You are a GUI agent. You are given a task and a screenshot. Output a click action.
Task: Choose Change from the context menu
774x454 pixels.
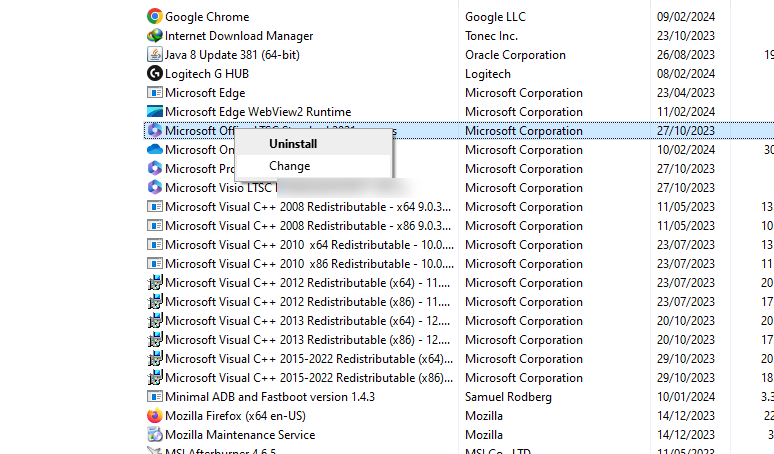290,166
